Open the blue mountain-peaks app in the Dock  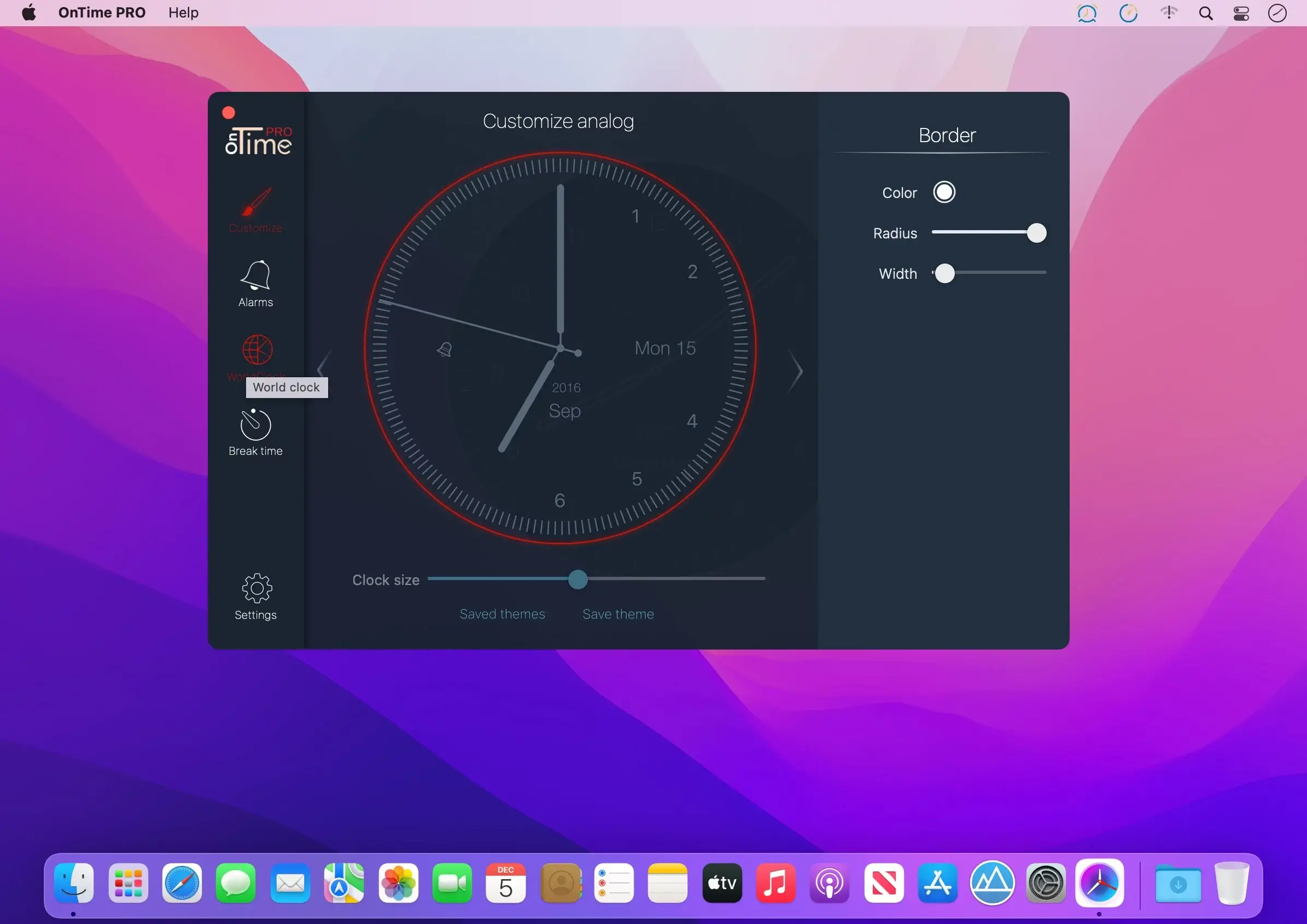(x=991, y=883)
